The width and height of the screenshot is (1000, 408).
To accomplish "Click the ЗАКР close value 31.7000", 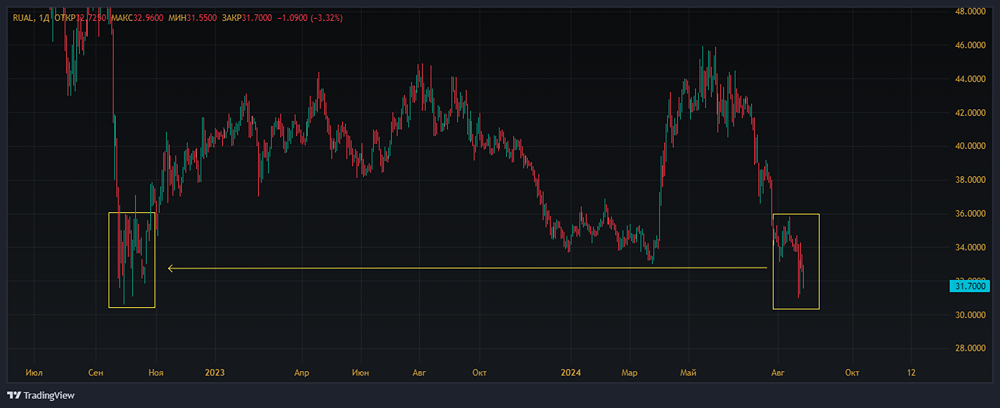I will [x=258, y=18].
